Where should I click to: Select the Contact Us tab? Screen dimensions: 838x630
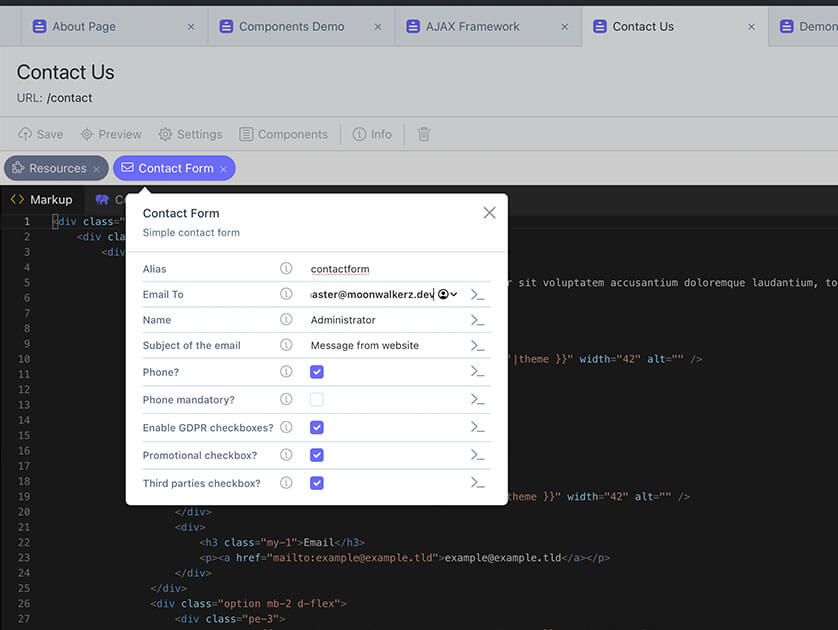[x=675, y=26]
